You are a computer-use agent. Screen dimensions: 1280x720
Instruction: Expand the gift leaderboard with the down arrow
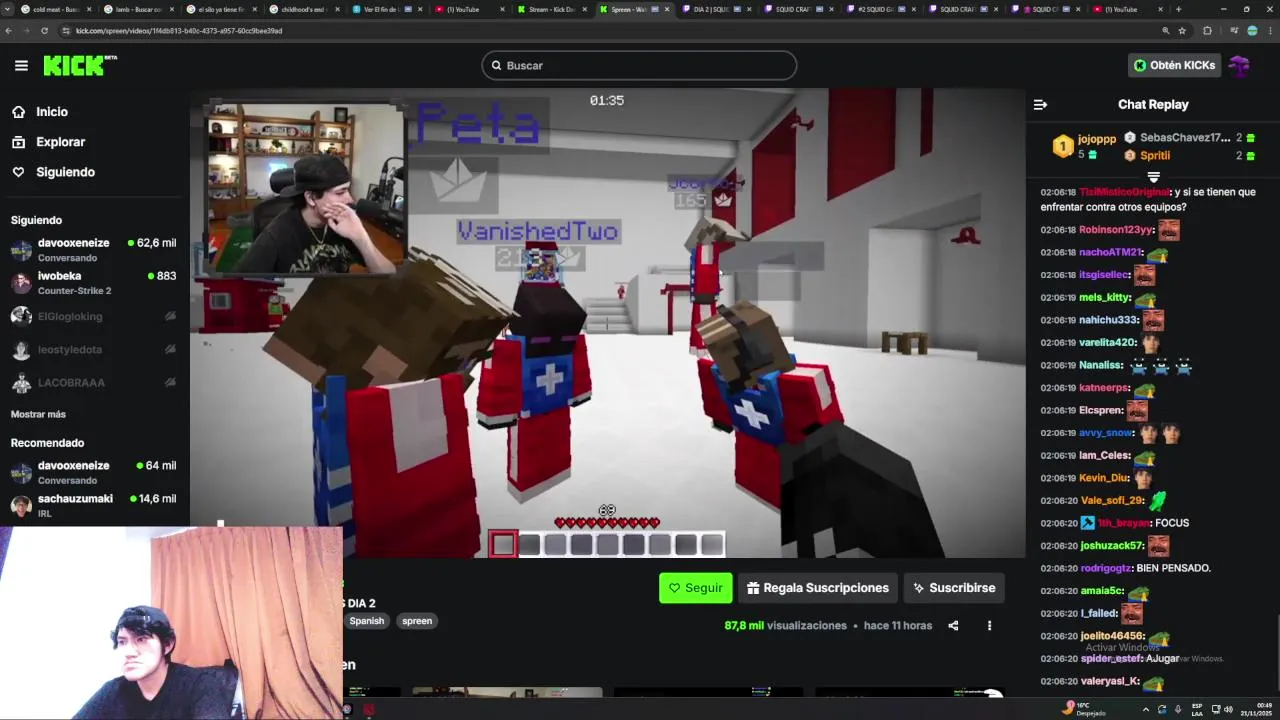click(x=1153, y=176)
